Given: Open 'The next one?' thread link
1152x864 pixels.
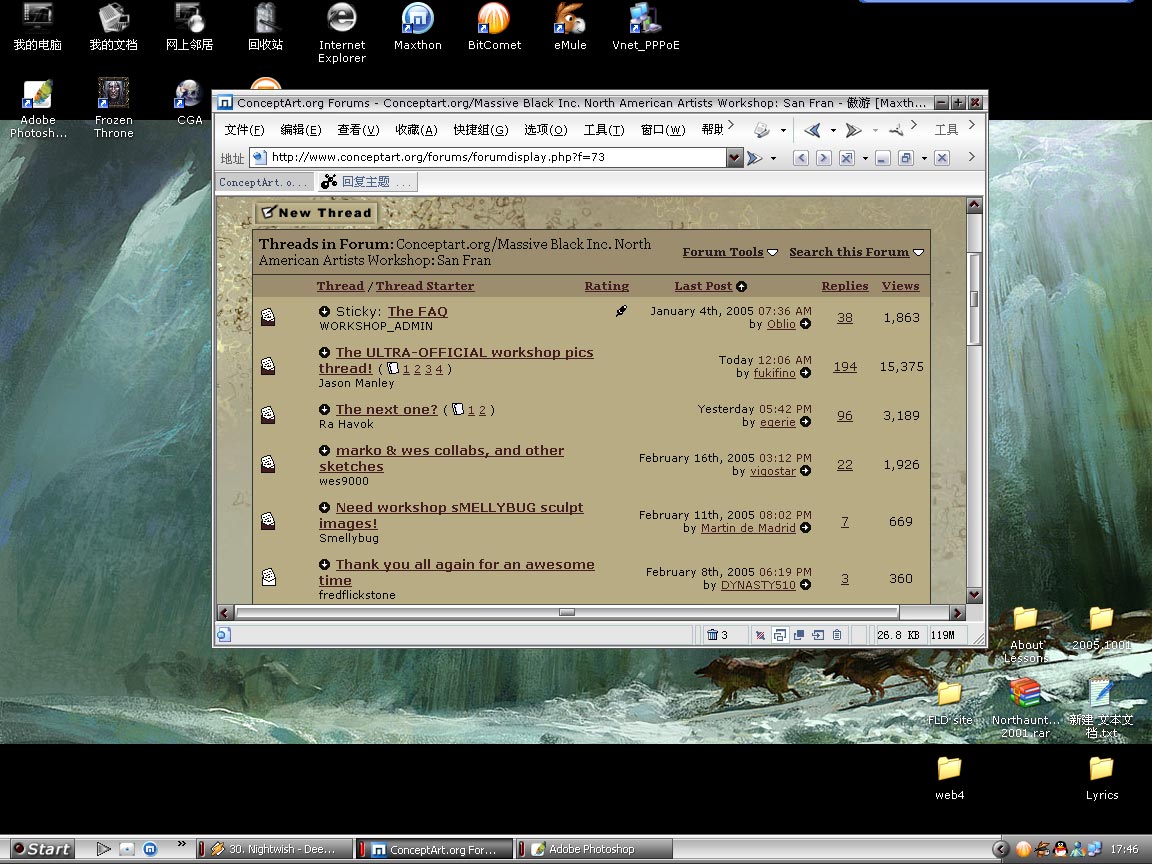Looking at the screenshot, I should click(x=386, y=409).
